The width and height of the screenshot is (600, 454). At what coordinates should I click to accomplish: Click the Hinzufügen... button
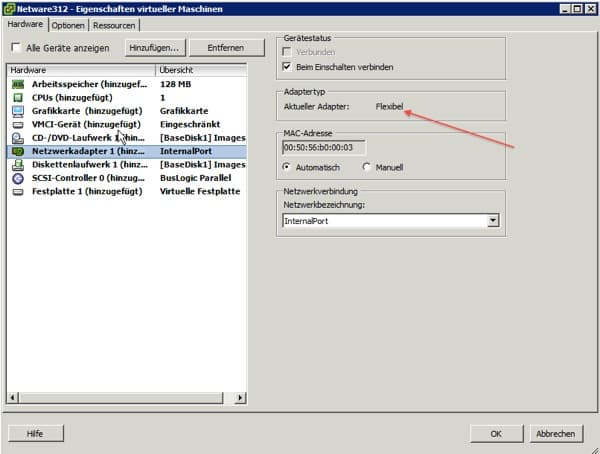click(x=154, y=48)
